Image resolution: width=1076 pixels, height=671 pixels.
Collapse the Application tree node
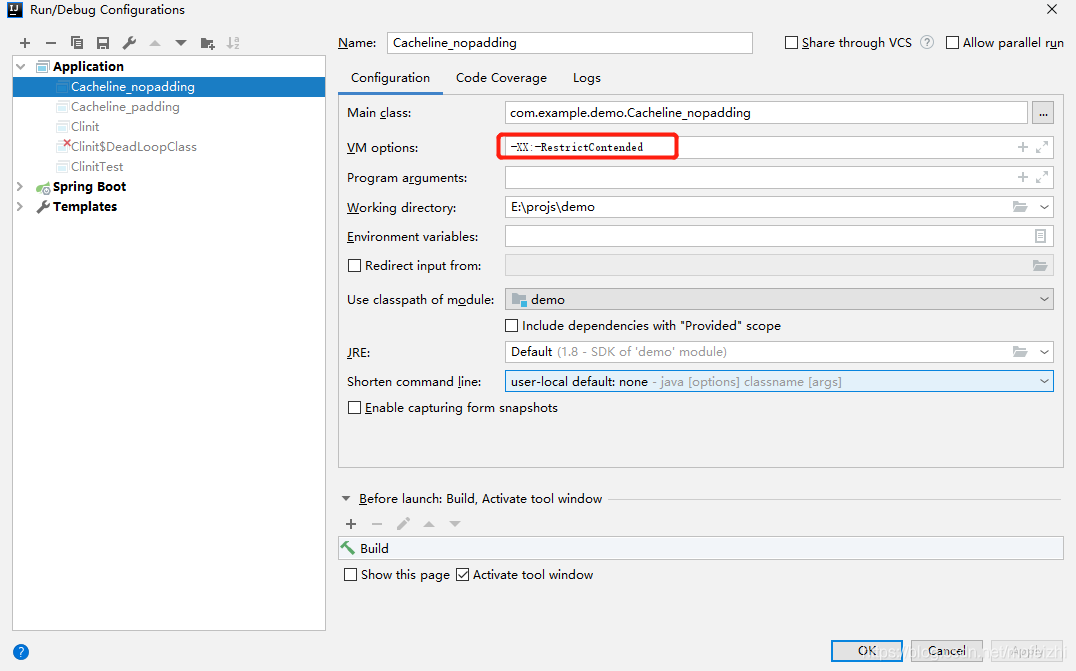[21, 67]
